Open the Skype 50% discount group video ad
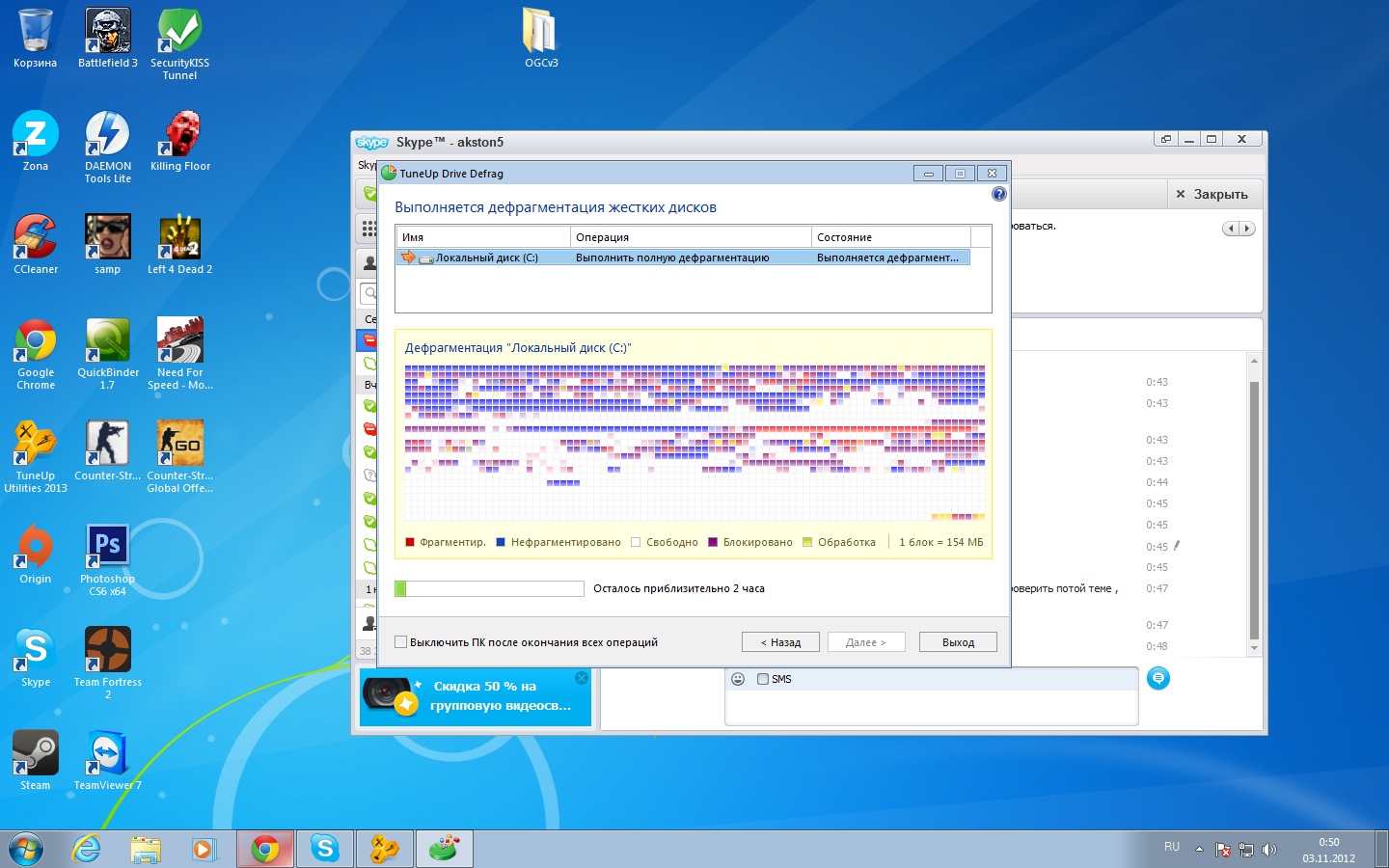 (476, 696)
